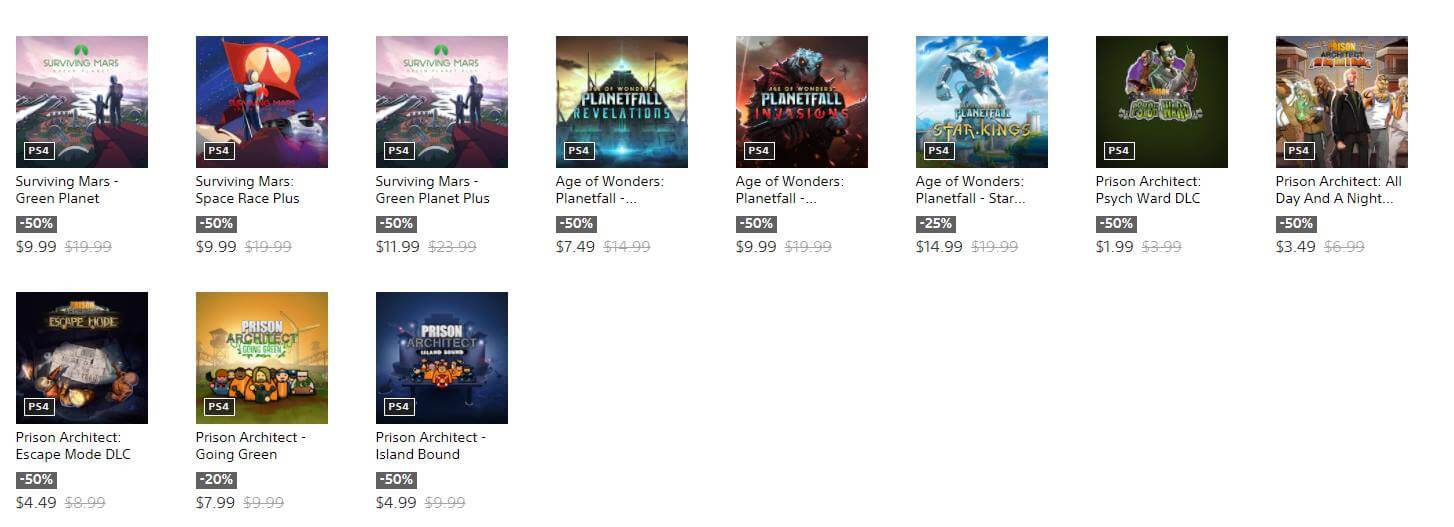This screenshot has width=1454, height=527.
Task: Click the Surviving Mars: Space Race Plus title
Action: click(248, 190)
